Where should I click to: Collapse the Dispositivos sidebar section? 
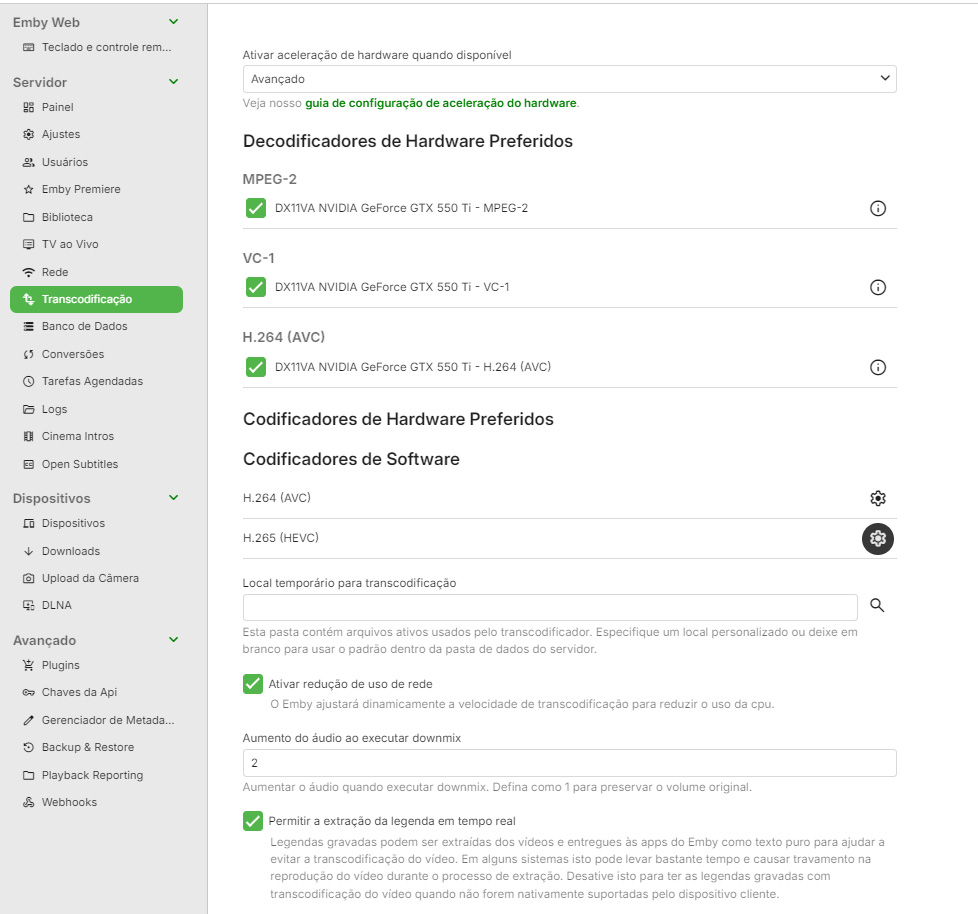pyautogui.click(x=174, y=498)
